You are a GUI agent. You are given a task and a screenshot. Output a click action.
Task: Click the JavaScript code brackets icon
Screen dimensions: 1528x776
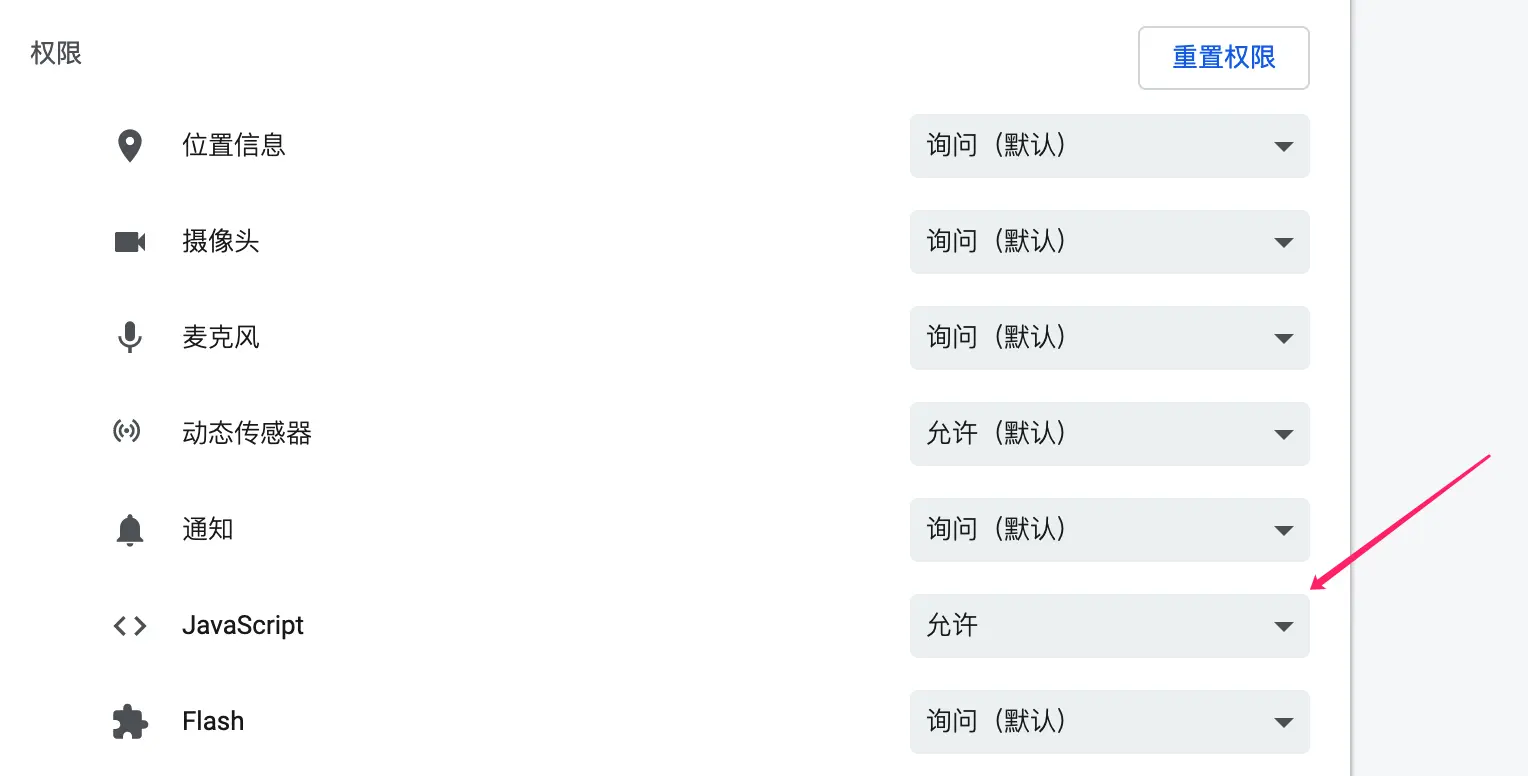tap(130, 626)
